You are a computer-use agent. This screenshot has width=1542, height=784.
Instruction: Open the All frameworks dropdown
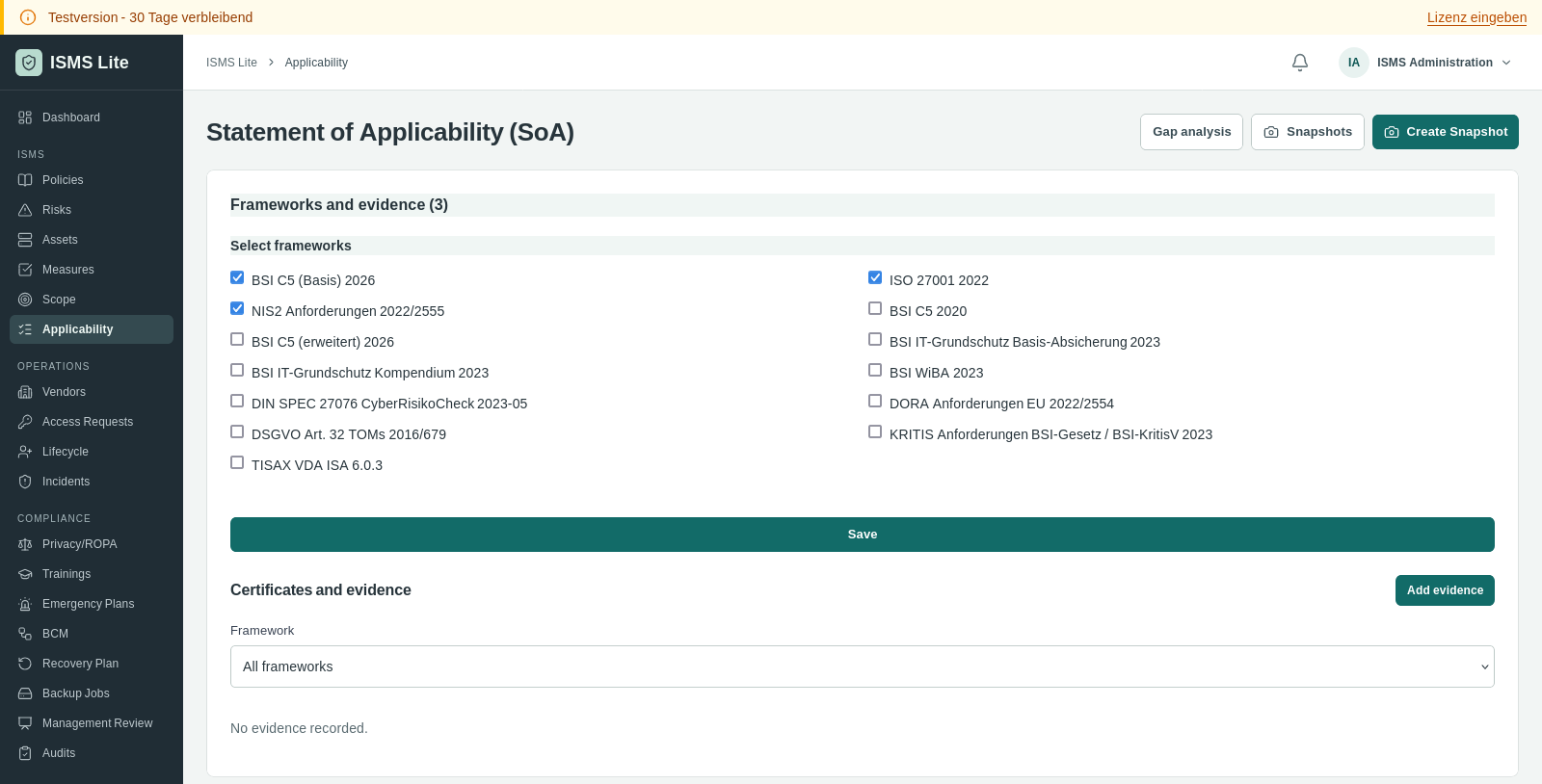[862, 666]
